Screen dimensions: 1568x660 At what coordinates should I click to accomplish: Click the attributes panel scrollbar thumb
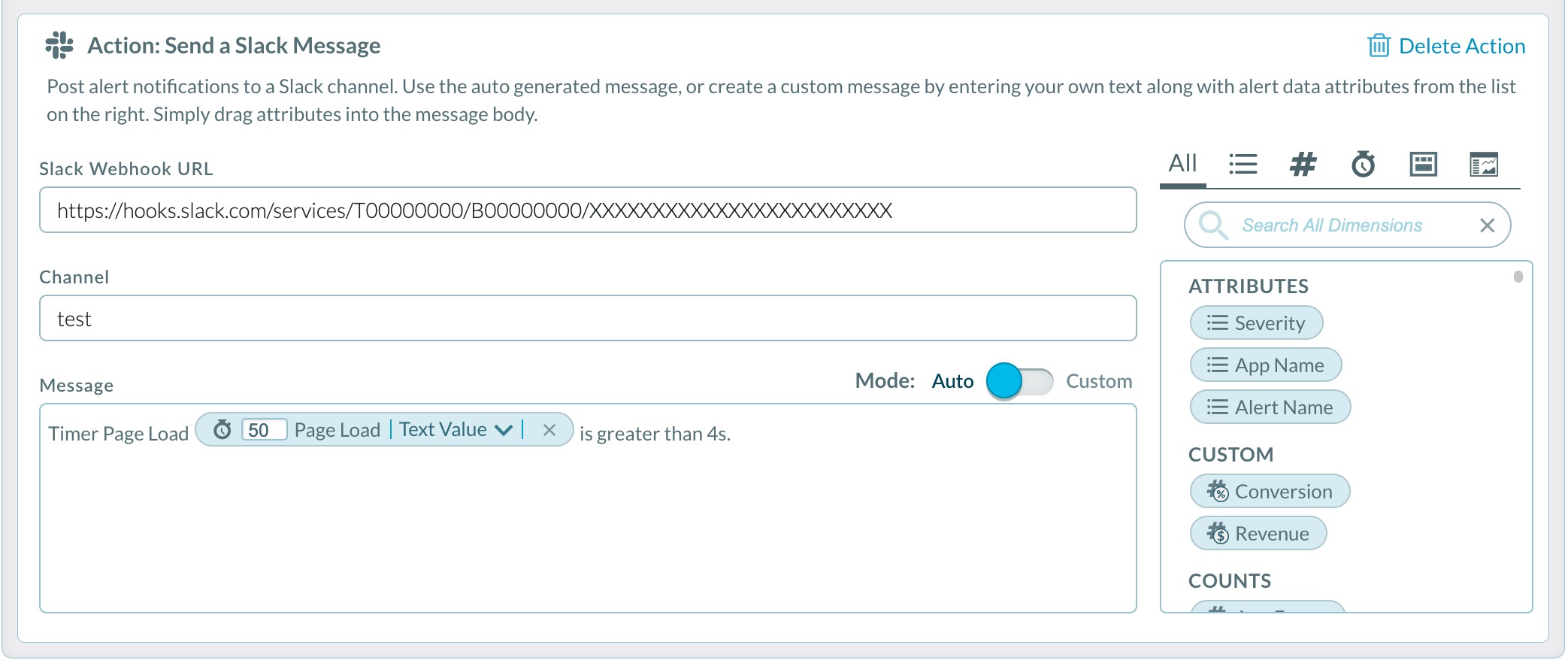point(1518,277)
